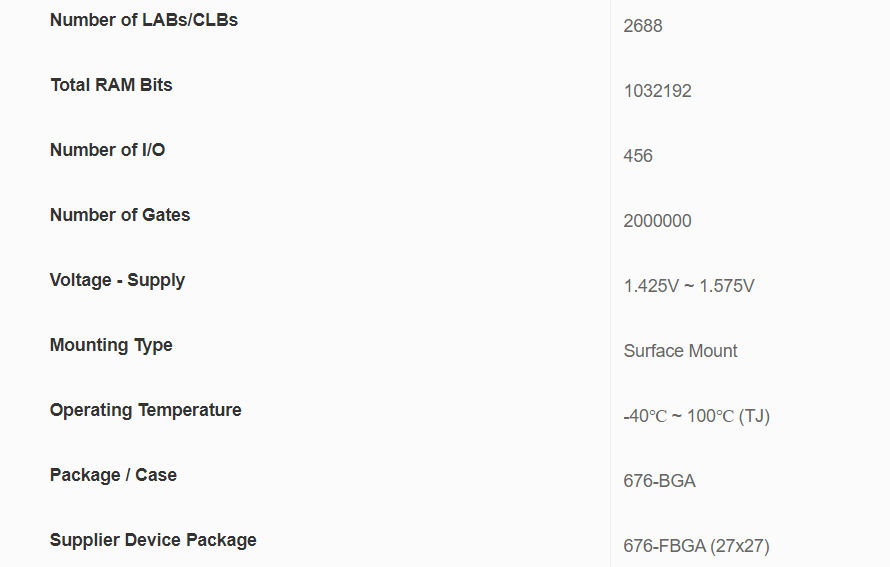Click the 'Package / Case' label

tap(113, 475)
